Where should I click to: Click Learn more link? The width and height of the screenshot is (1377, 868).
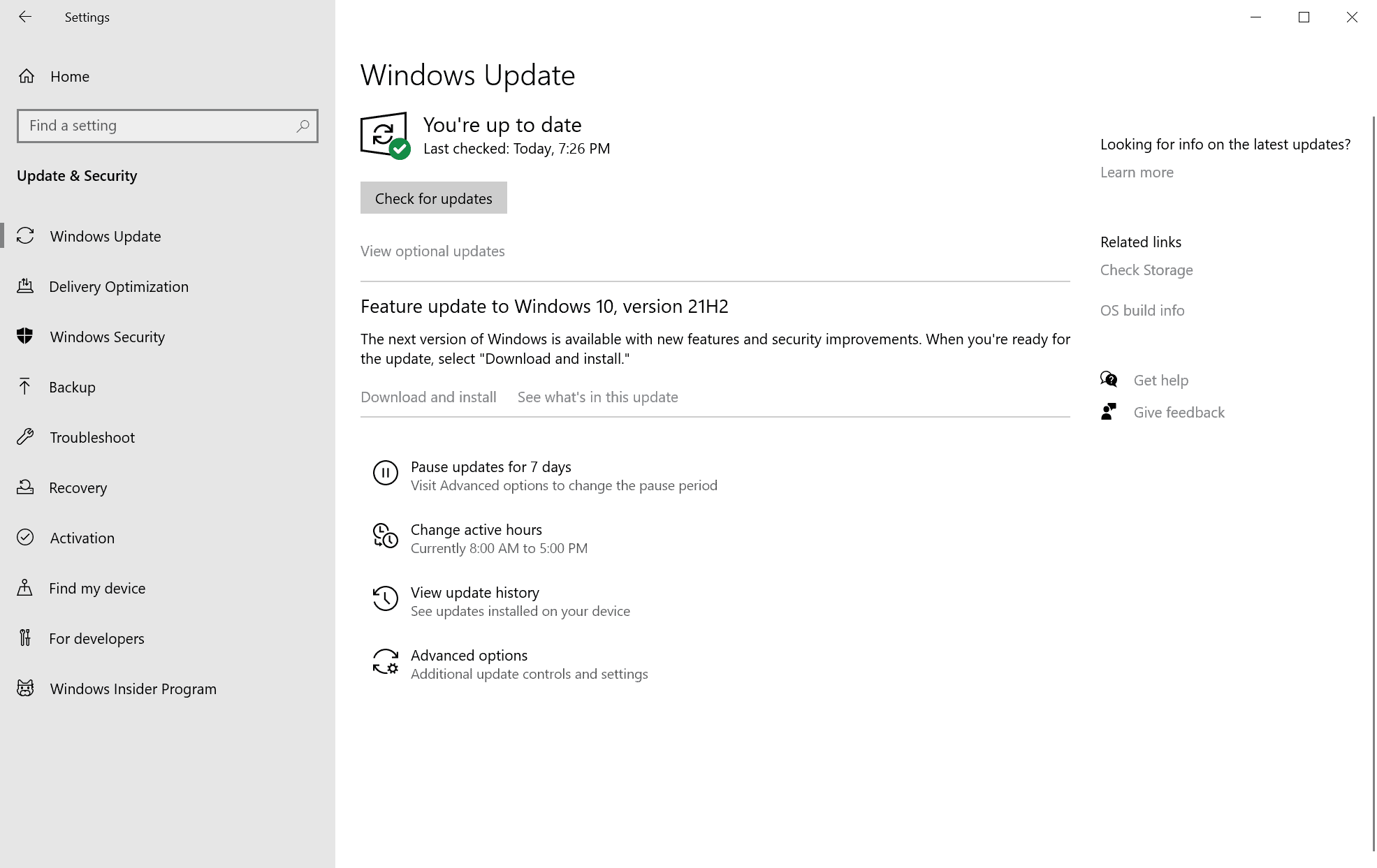1137,172
